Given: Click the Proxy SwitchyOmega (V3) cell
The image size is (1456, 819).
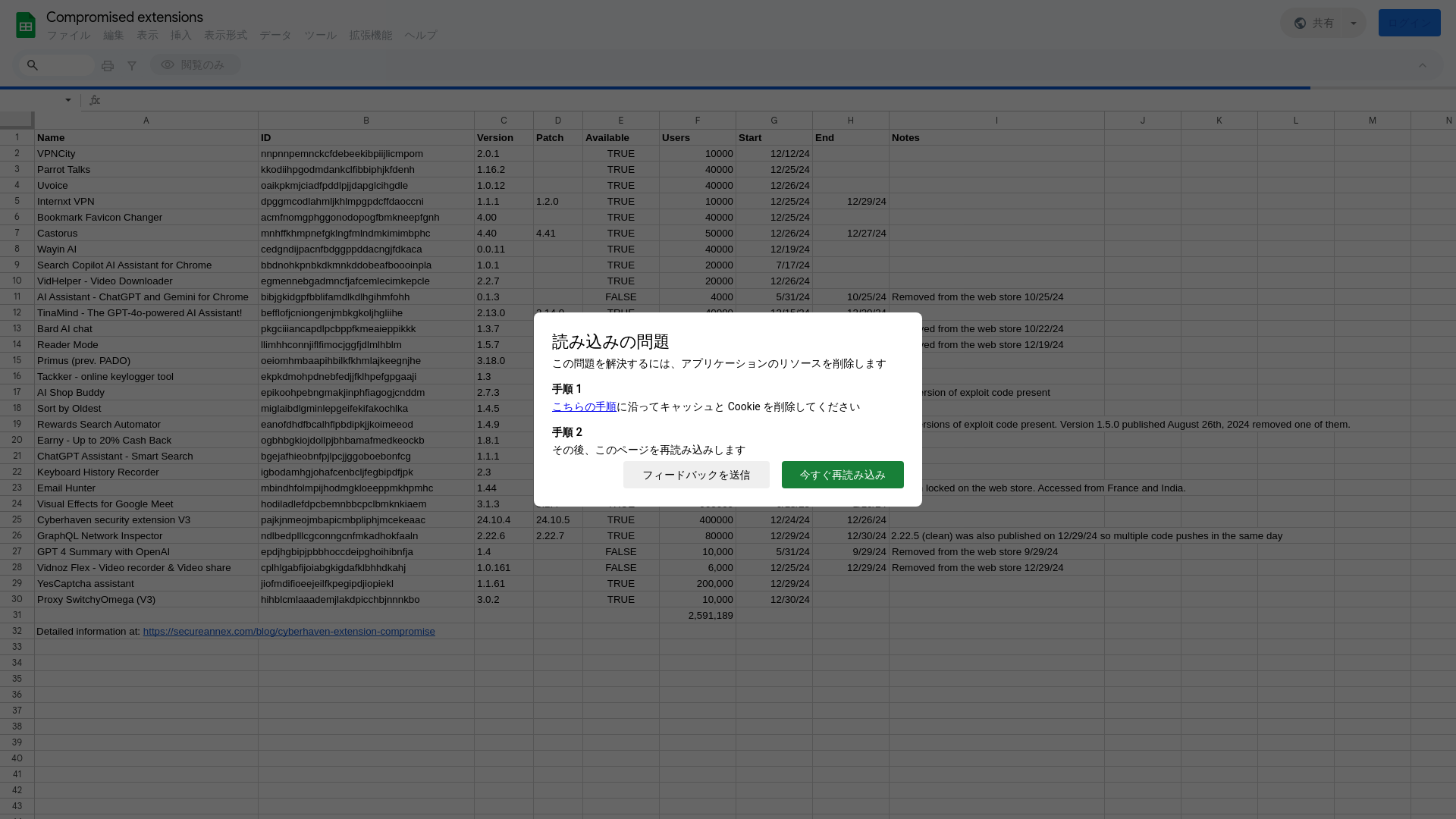Looking at the screenshot, I should 146,600.
